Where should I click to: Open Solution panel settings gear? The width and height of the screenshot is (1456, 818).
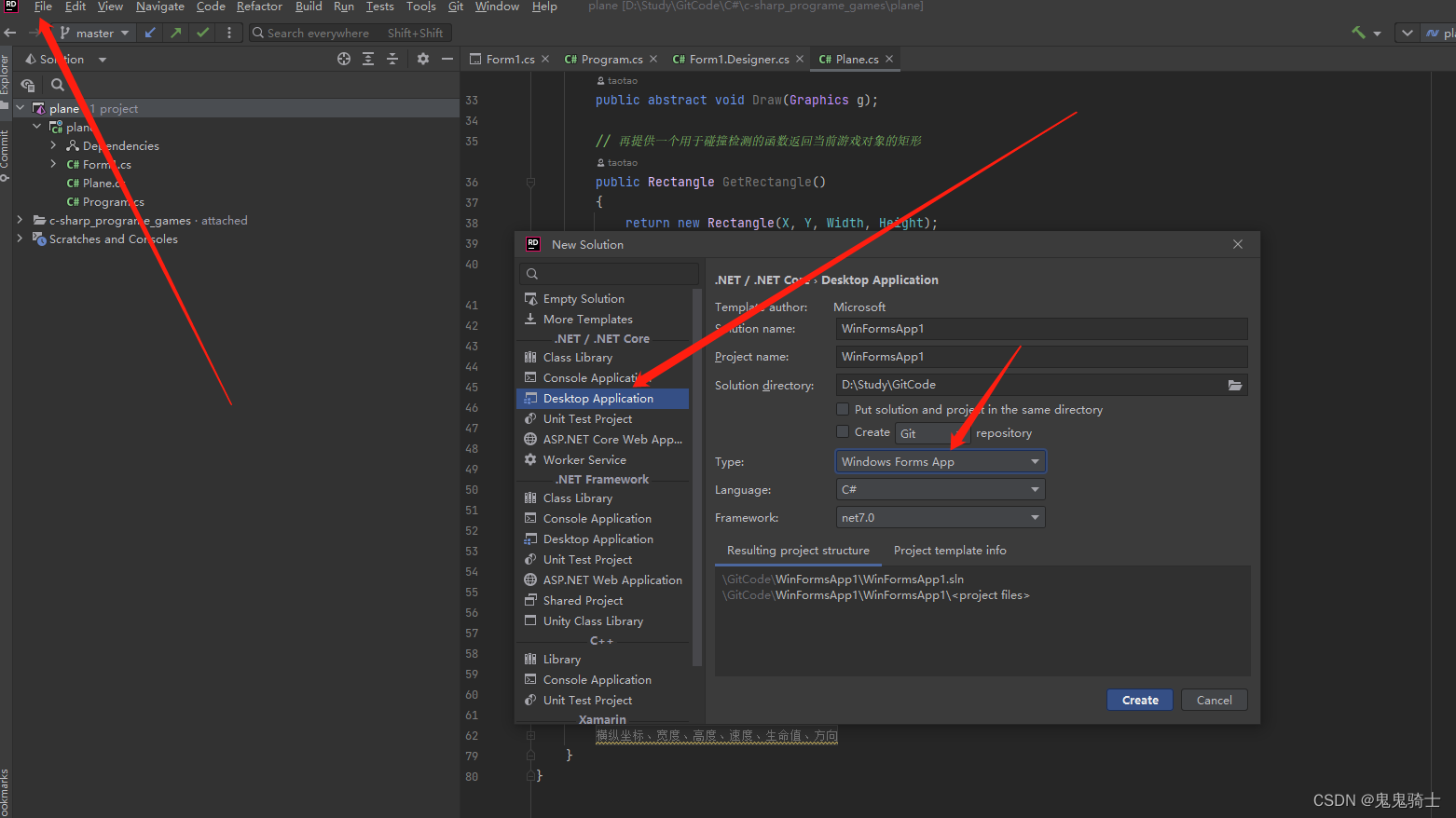coord(423,59)
